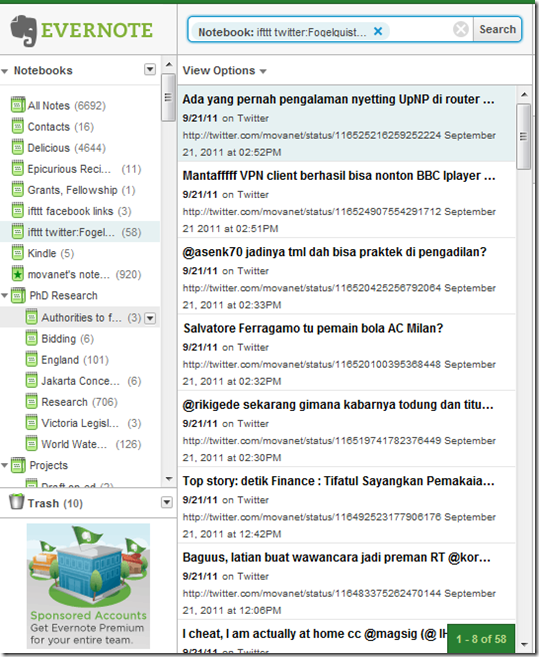Open the Baguus, latian buat wawancara note
Viewport: 539px width, 657px height.
click(x=347, y=582)
